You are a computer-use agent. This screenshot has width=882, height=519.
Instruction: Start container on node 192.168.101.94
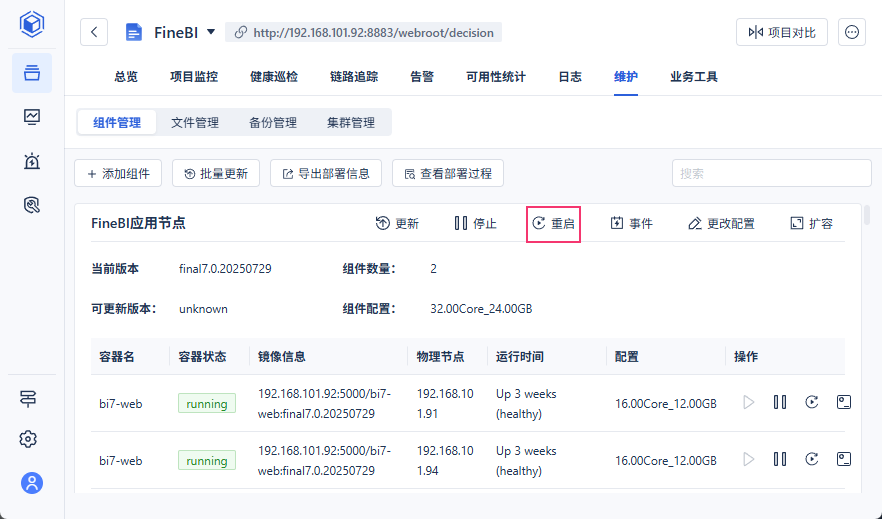(x=748, y=459)
